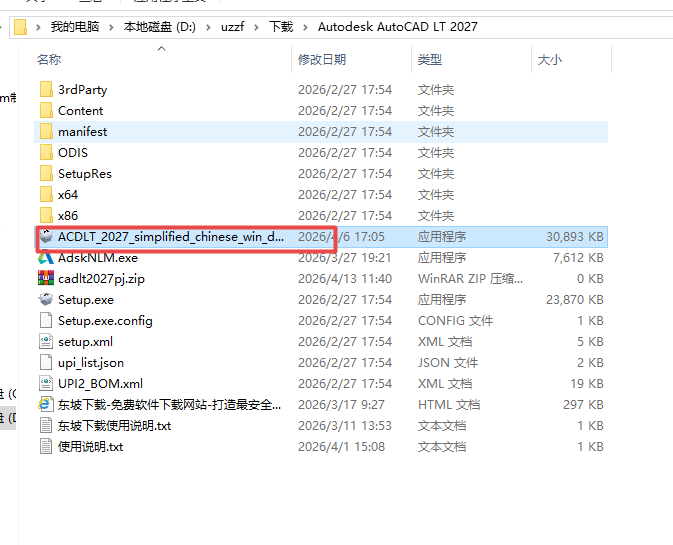Image resolution: width=673 pixels, height=545 pixels.
Task: Select the Content folder icon
Action: [x=46, y=111]
